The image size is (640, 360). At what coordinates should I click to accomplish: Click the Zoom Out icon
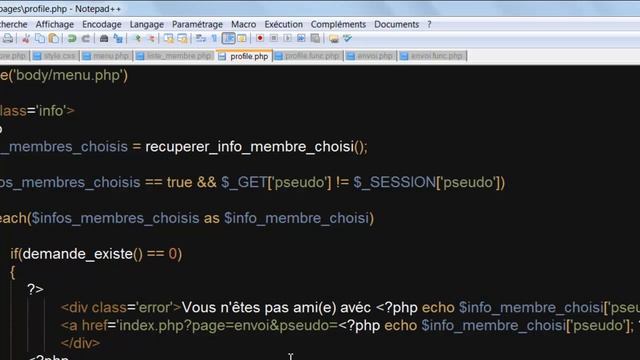pyautogui.click(x=151, y=38)
